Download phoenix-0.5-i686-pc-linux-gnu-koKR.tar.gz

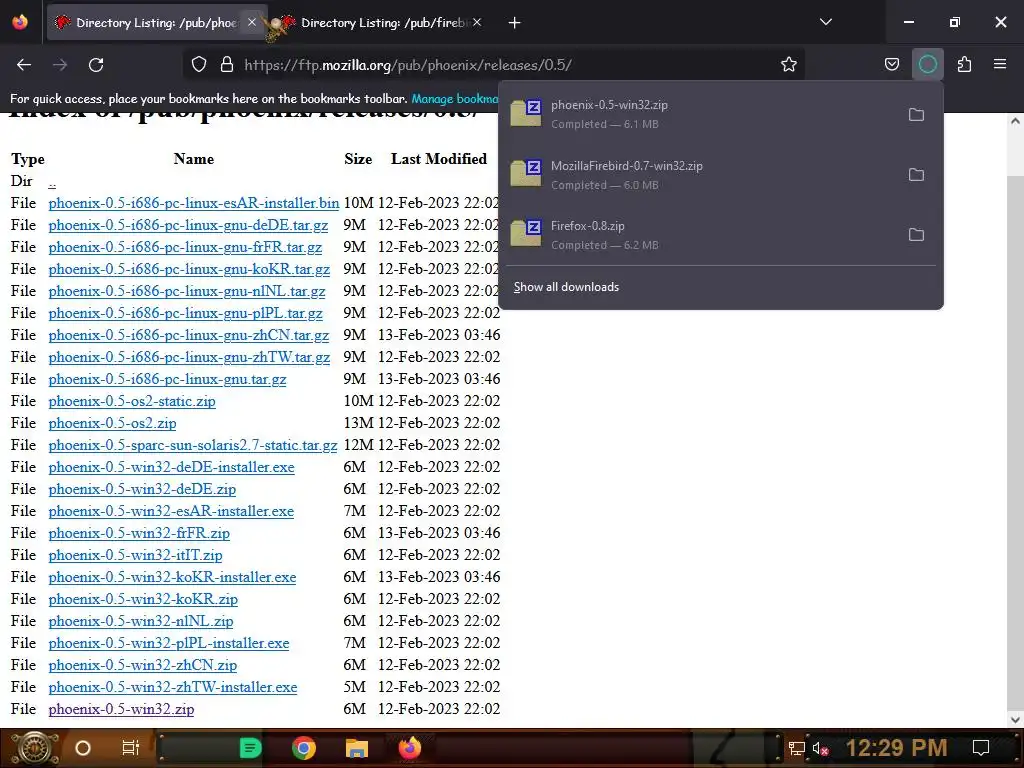(x=189, y=269)
